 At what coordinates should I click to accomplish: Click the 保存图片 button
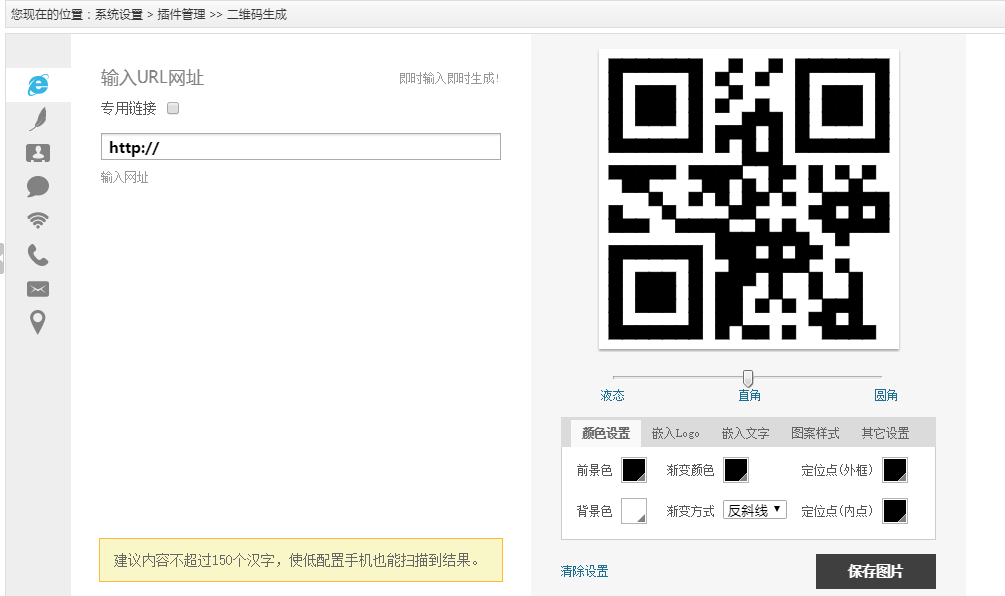876,571
